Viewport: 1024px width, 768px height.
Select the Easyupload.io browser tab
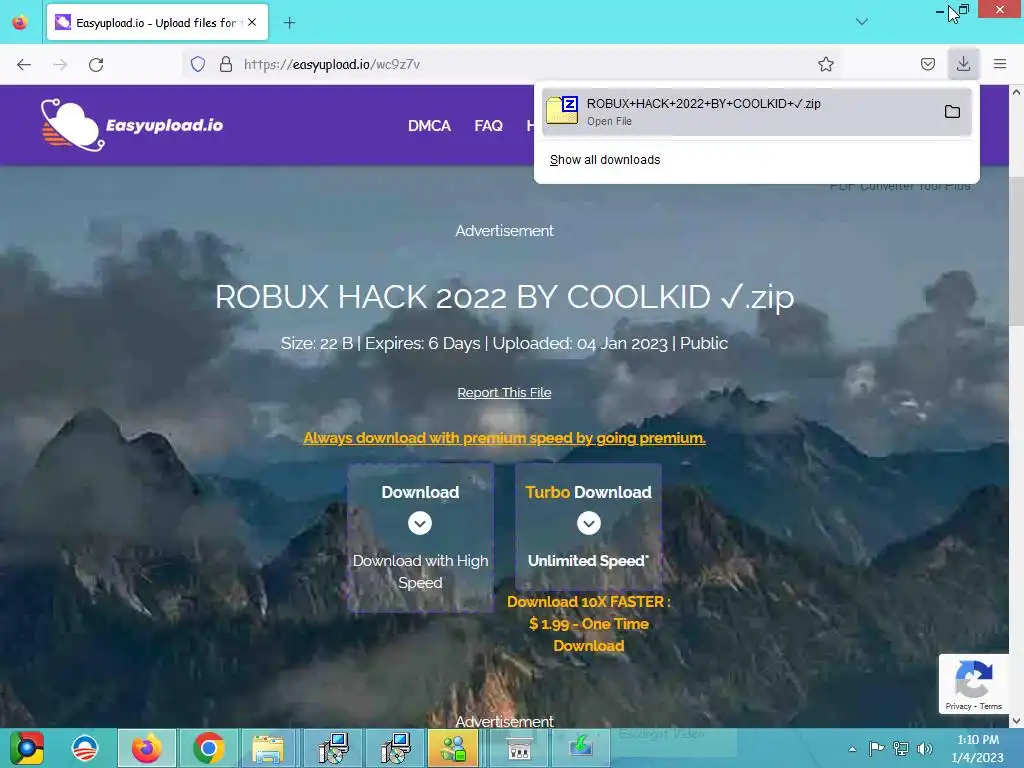point(157,23)
